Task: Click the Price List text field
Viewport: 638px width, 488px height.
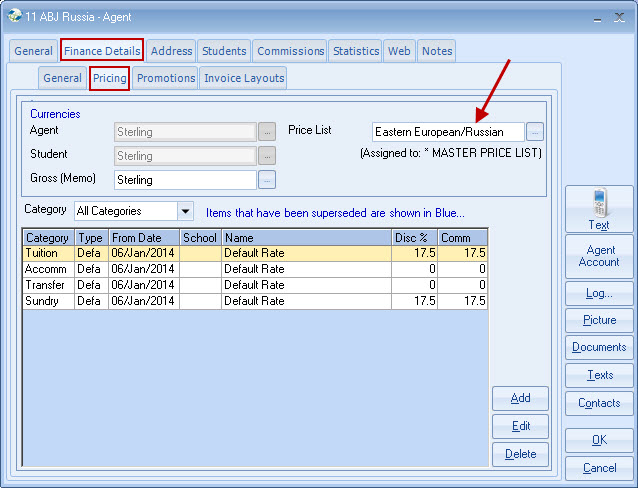Action: [x=447, y=132]
